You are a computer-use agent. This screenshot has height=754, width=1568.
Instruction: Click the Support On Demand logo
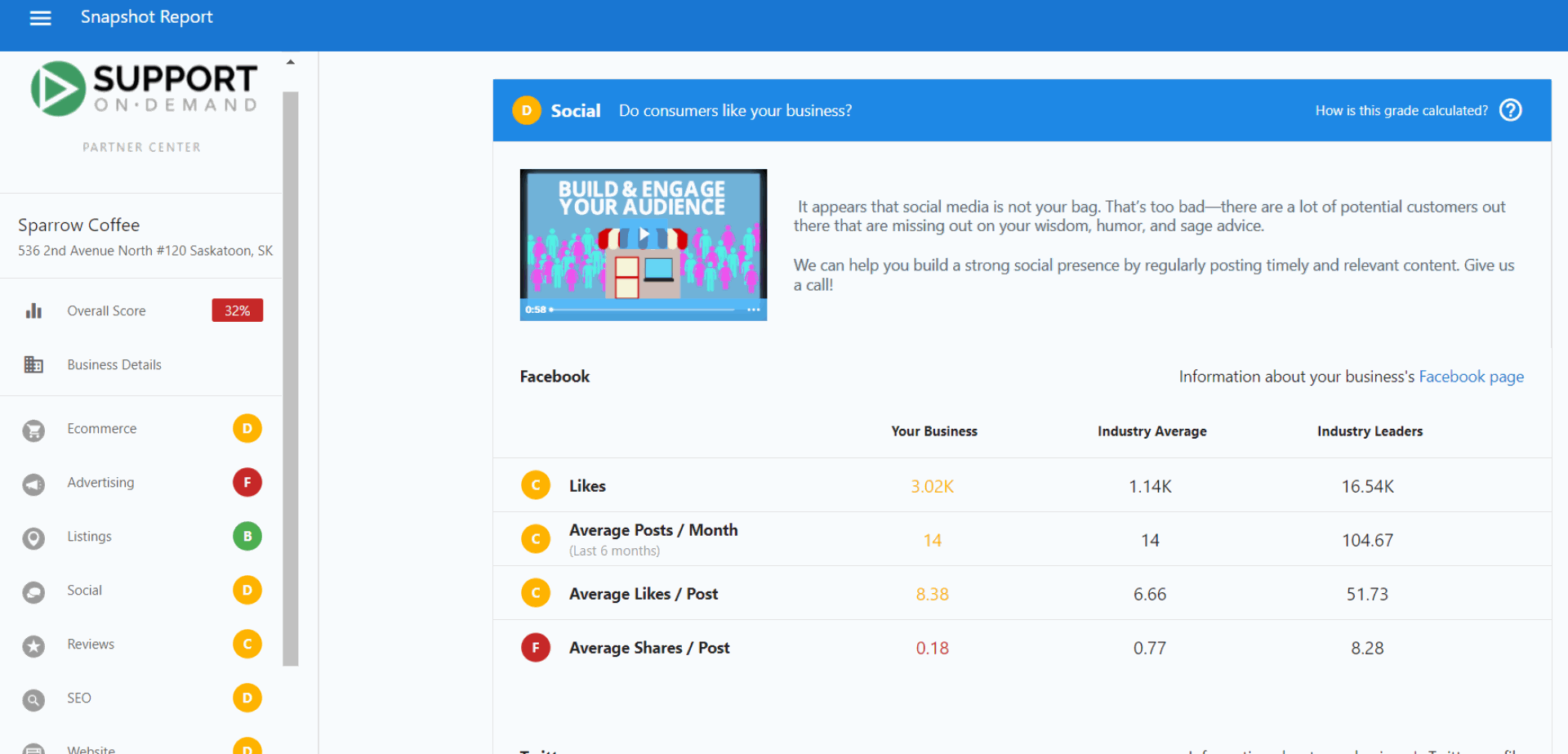click(x=144, y=88)
